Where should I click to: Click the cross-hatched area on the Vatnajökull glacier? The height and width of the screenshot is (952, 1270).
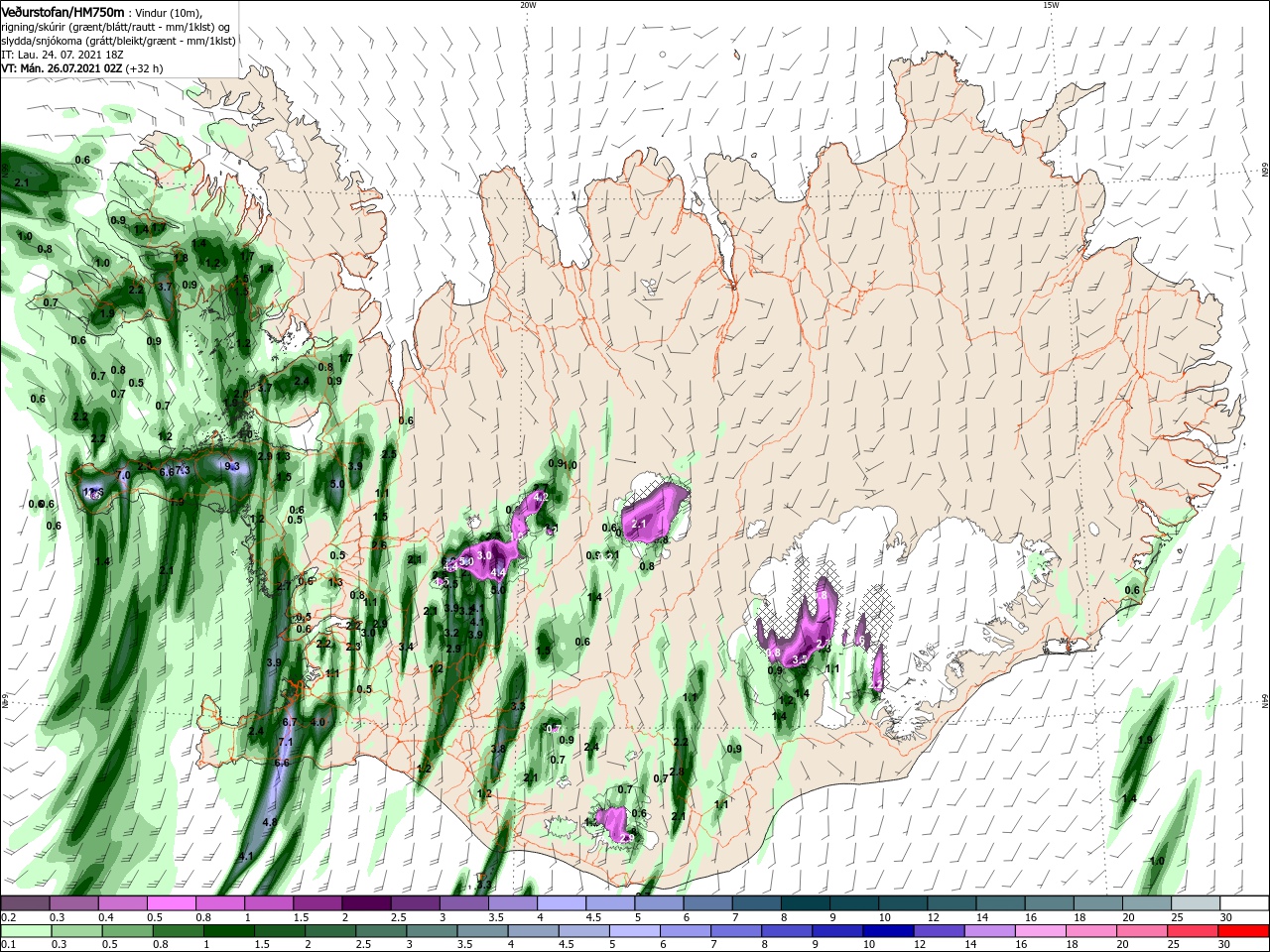tap(875, 602)
